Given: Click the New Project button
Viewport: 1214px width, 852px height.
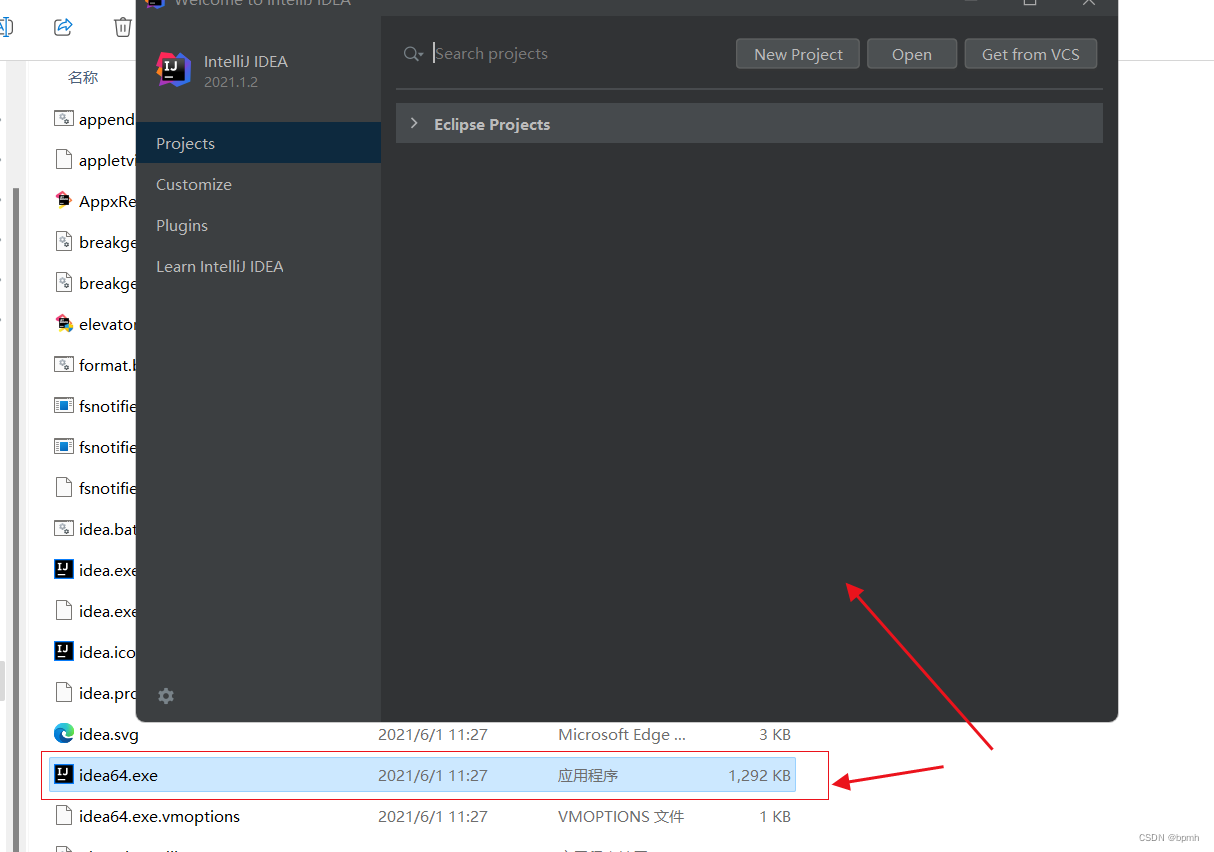Looking at the screenshot, I should [797, 53].
